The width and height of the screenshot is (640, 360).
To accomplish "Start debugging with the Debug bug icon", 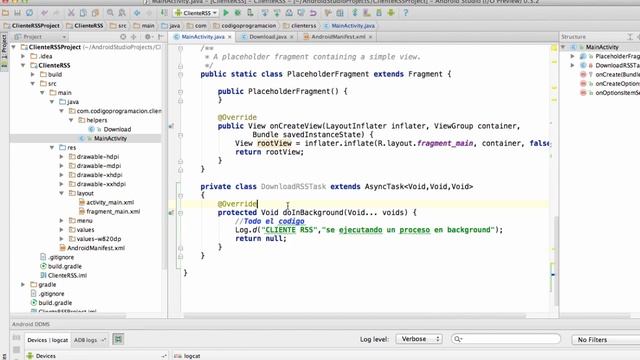I will pyautogui.click(x=238, y=13).
